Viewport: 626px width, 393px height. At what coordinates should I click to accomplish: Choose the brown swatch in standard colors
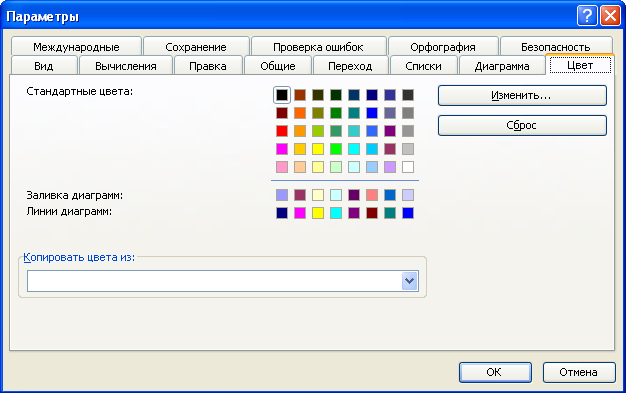[x=300, y=95]
